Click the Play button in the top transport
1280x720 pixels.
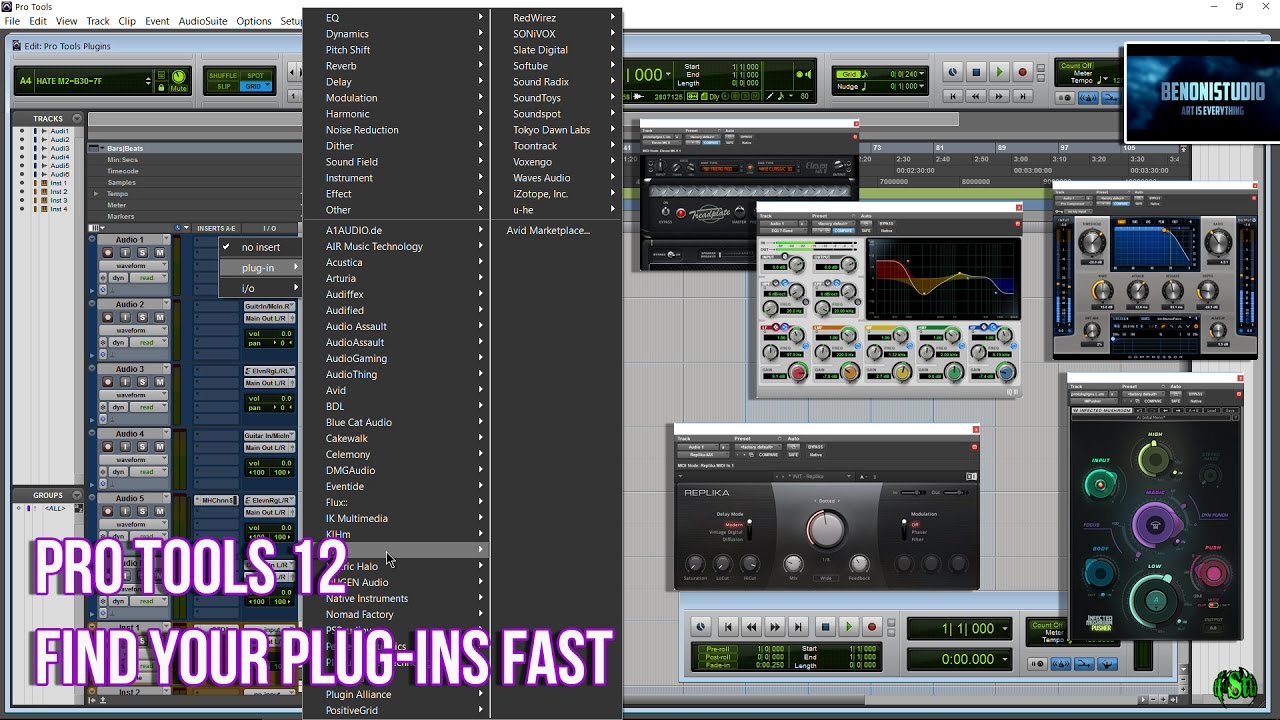tap(999, 72)
